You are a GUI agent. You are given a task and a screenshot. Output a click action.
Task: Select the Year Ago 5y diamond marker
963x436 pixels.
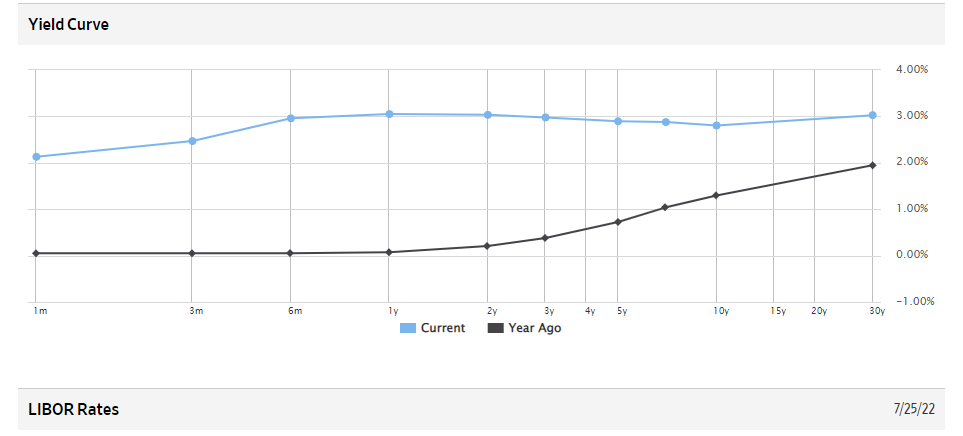tap(618, 222)
